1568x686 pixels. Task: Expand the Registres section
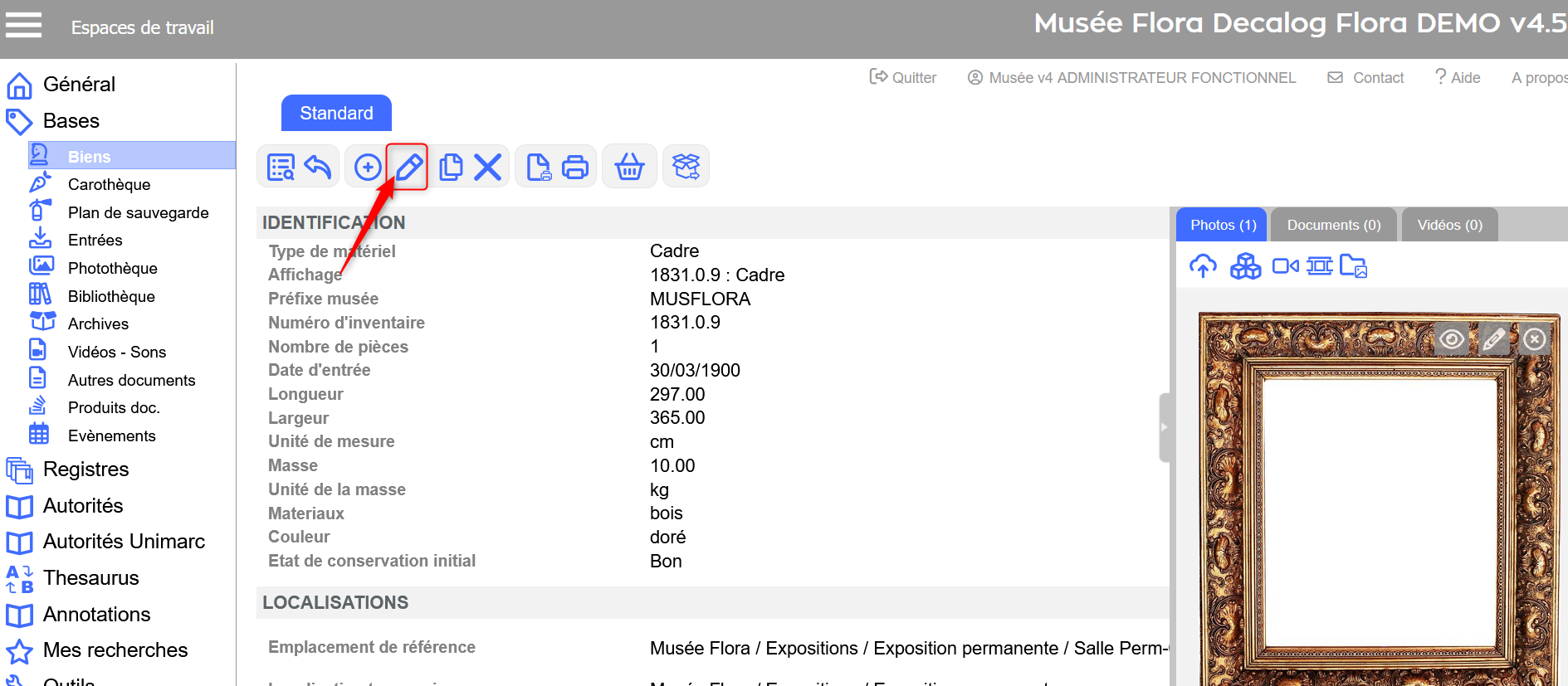click(85, 469)
